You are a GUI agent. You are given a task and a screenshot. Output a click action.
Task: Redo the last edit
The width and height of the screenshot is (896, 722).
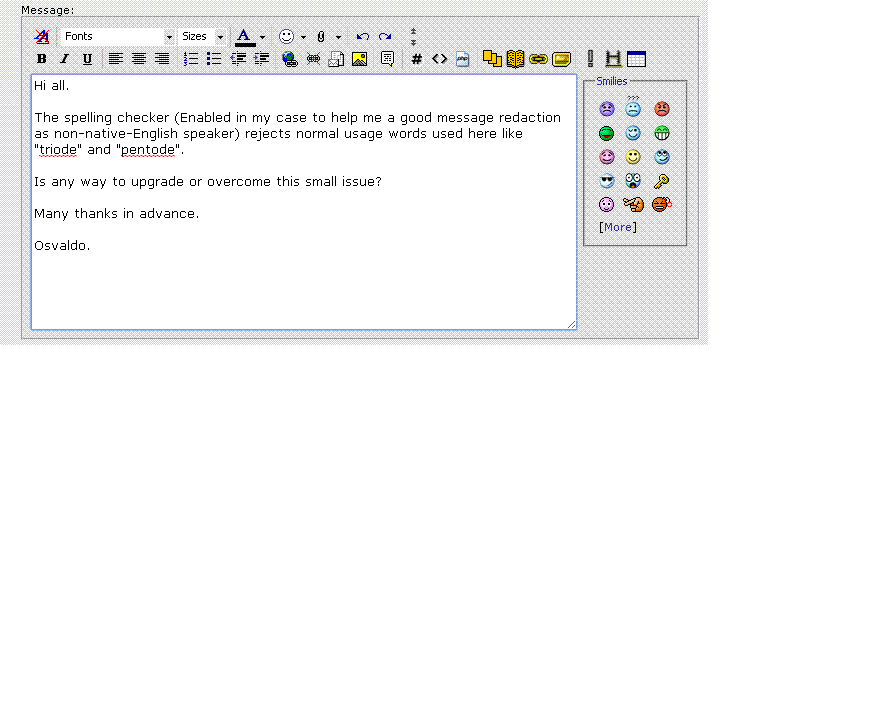(385, 37)
